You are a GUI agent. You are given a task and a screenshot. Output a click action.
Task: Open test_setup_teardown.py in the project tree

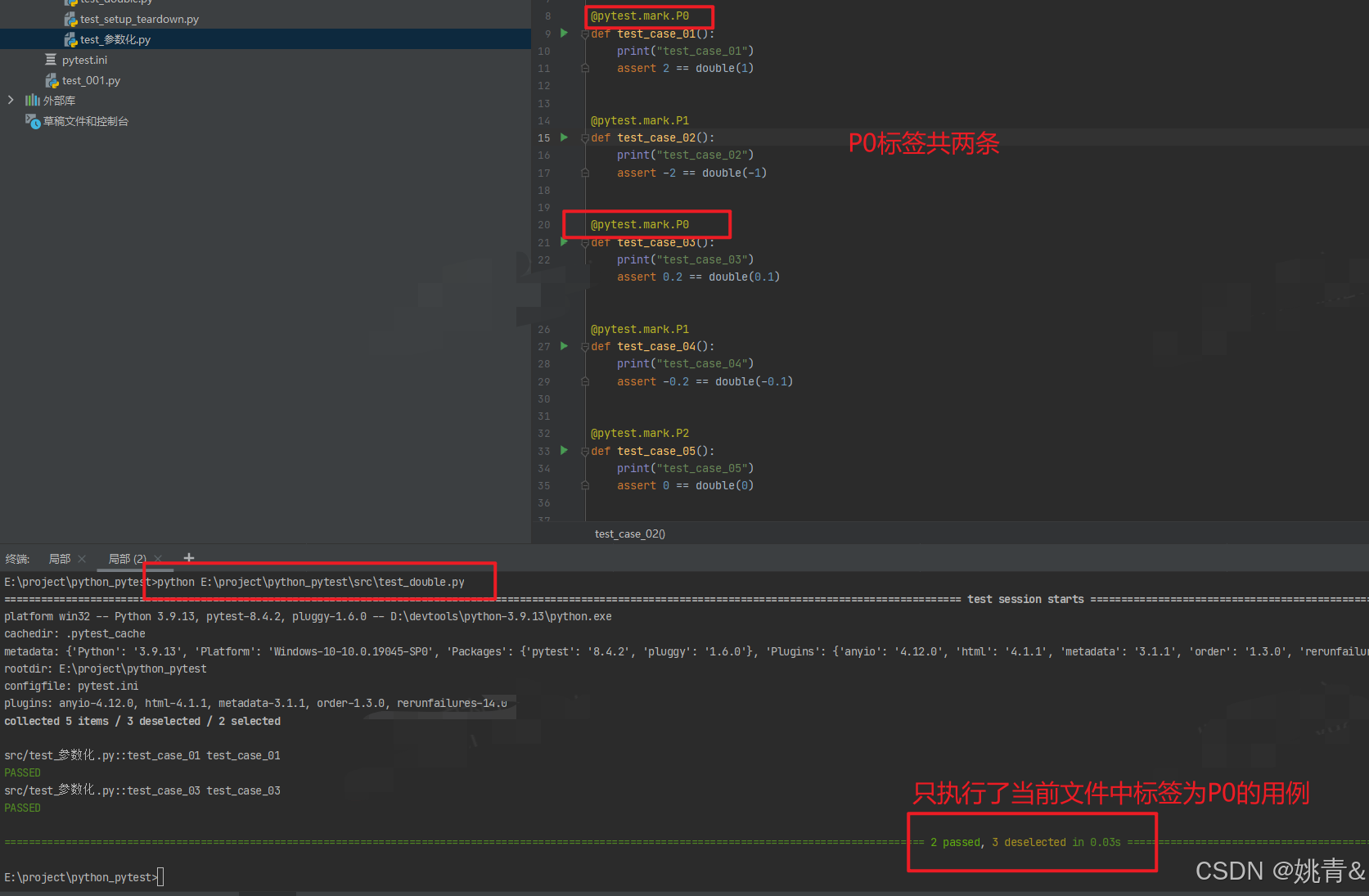(139, 19)
